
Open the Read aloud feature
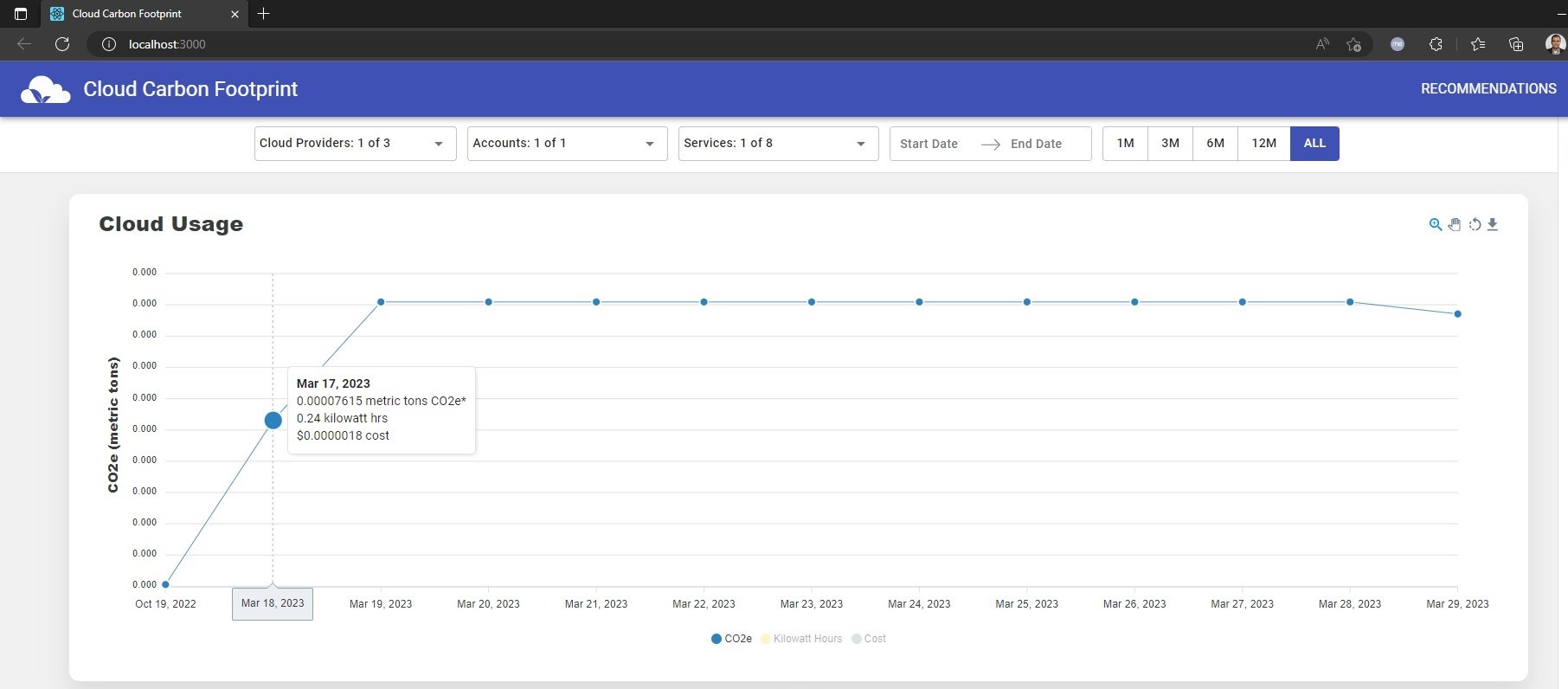(1322, 44)
